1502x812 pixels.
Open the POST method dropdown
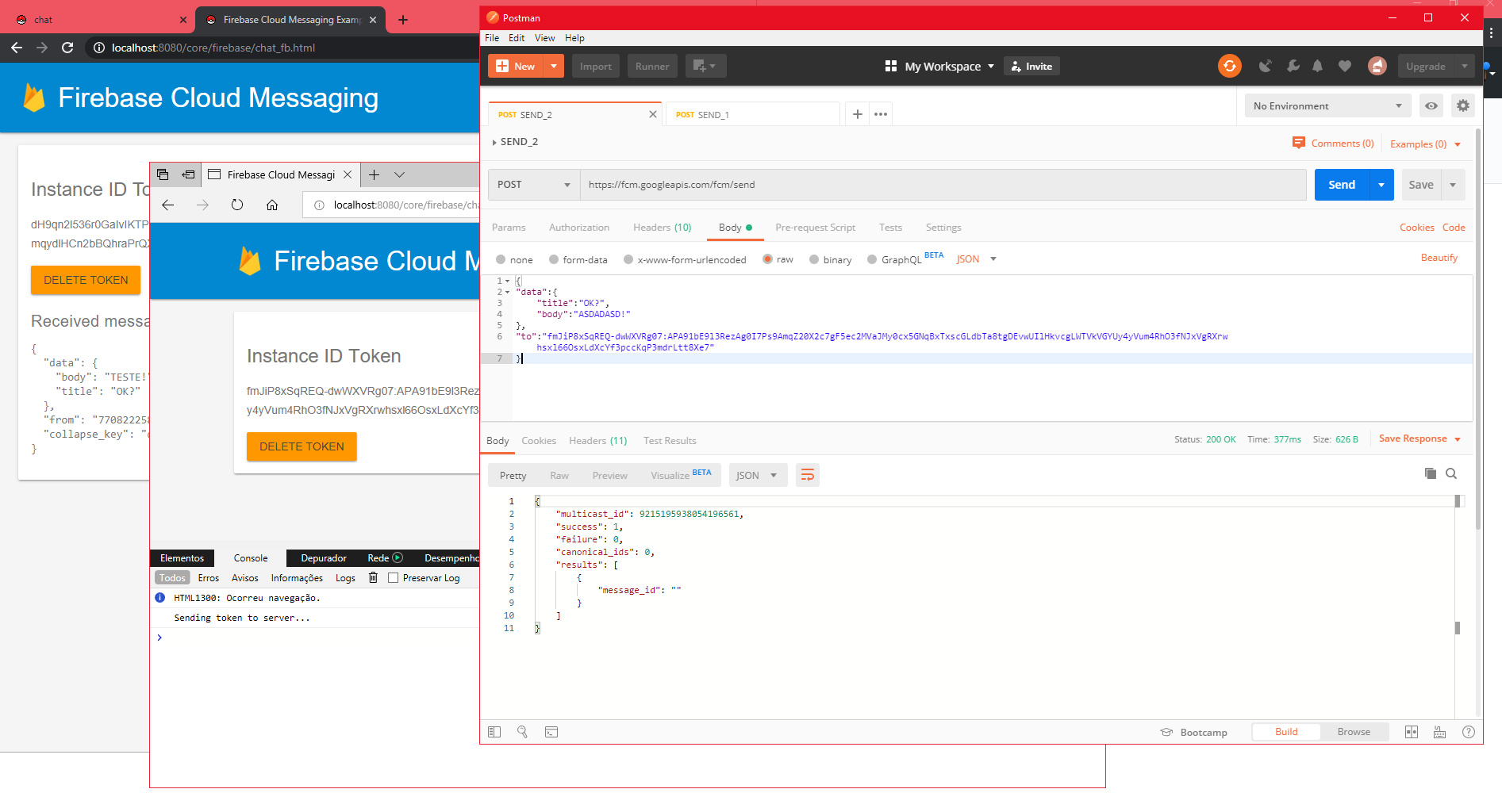pos(534,185)
